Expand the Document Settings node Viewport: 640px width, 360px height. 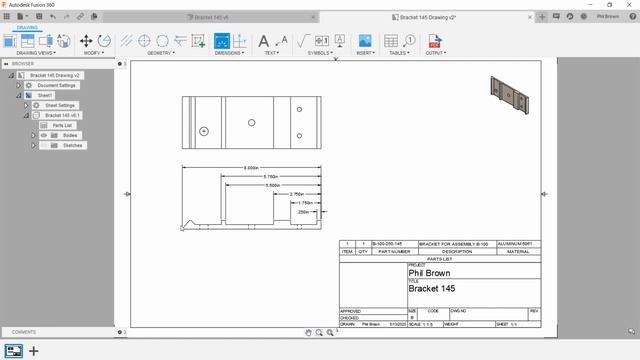point(18,85)
